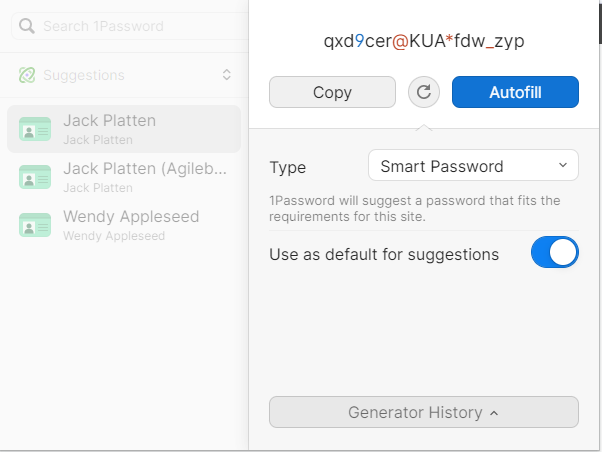Expand the Generator History section
Viewport: 602px width, 452px height.
coord(424,412)
